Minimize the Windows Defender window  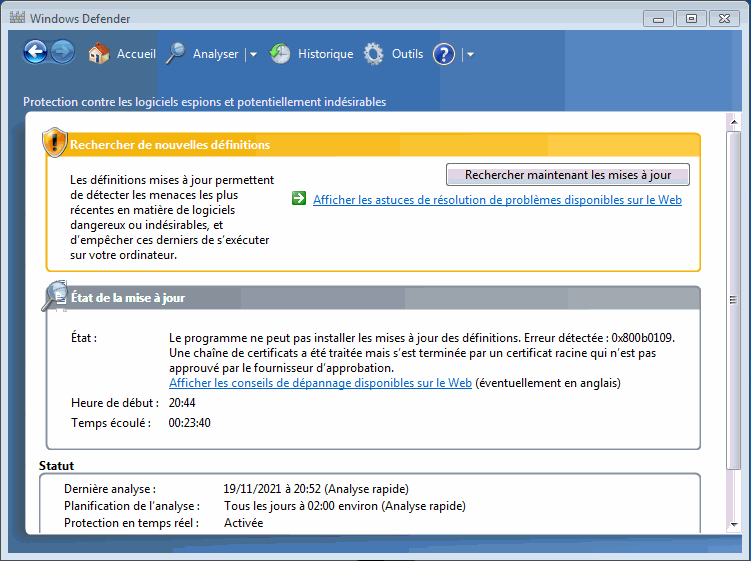[x=658, y=19]
